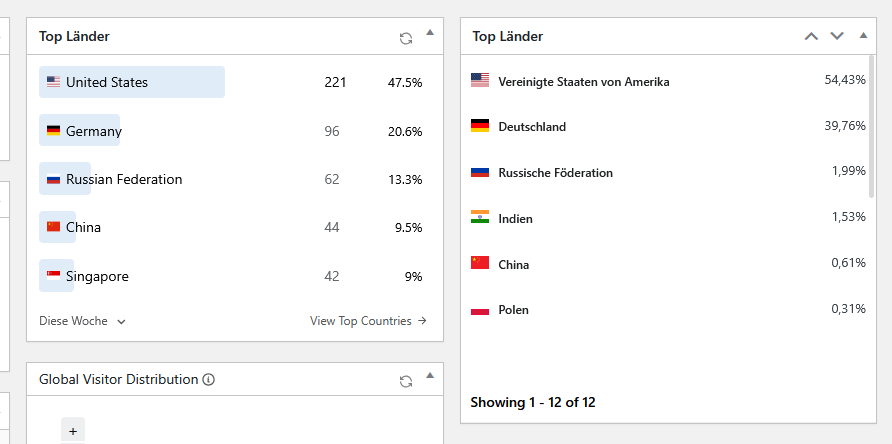892x444 pixels.
Task: Zoom in on map with plus button
Action: (x=73, y=431)
